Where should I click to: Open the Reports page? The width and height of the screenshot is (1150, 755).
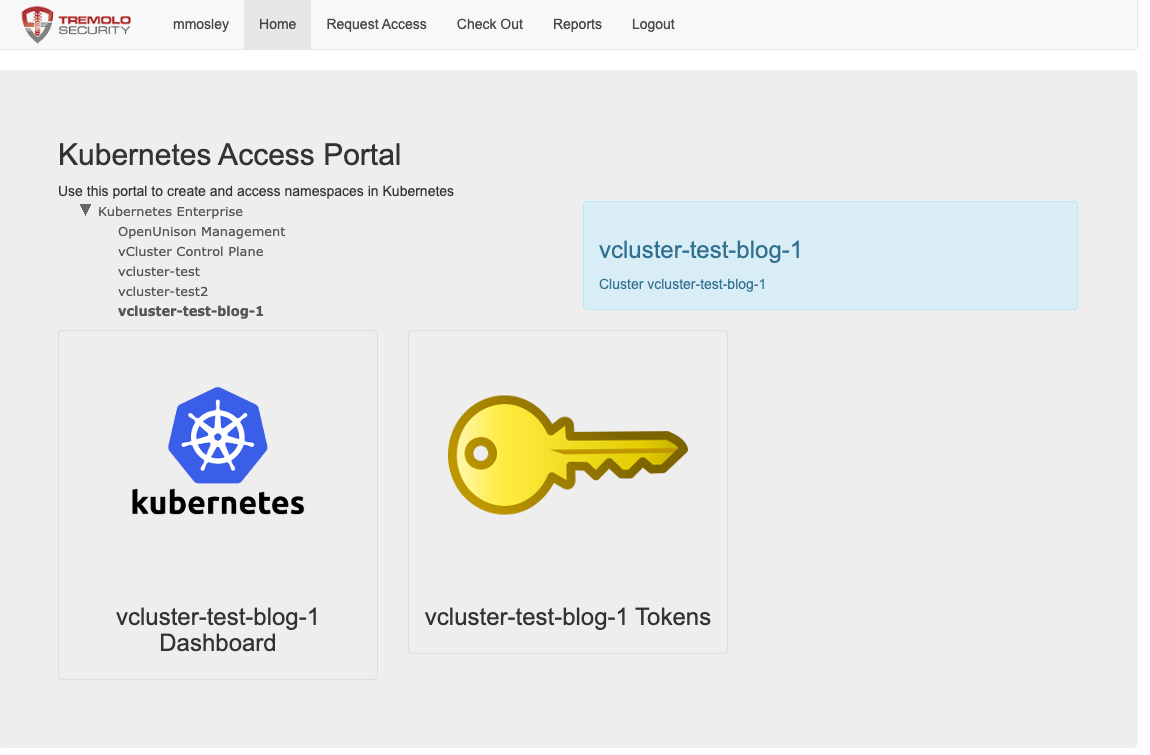pyautogui.click(x=577, y=24)
